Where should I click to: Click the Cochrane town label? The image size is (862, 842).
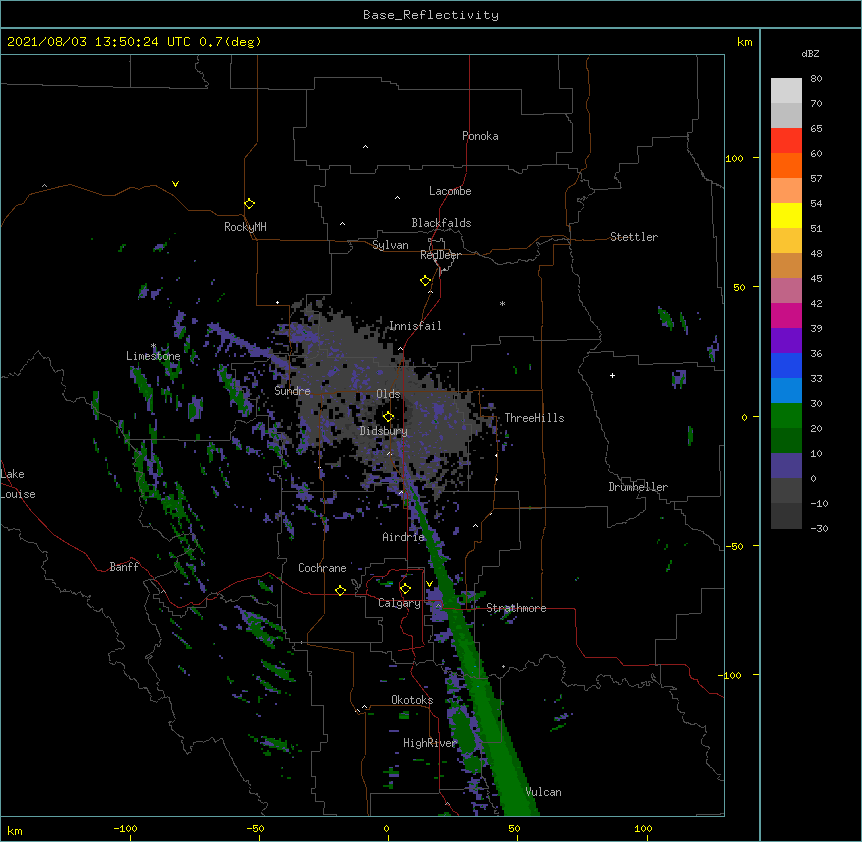[x=322, y=568]
